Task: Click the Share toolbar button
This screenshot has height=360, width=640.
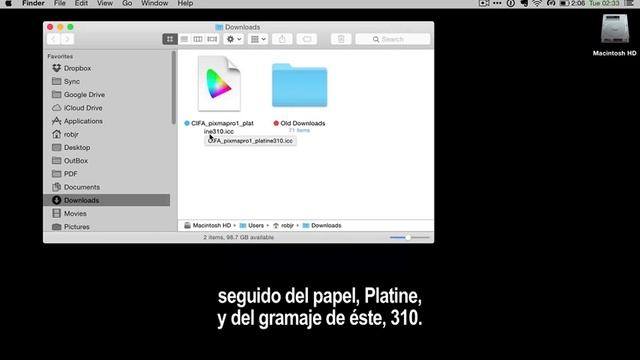Action: pyautogui.click(x=282, y=39)
